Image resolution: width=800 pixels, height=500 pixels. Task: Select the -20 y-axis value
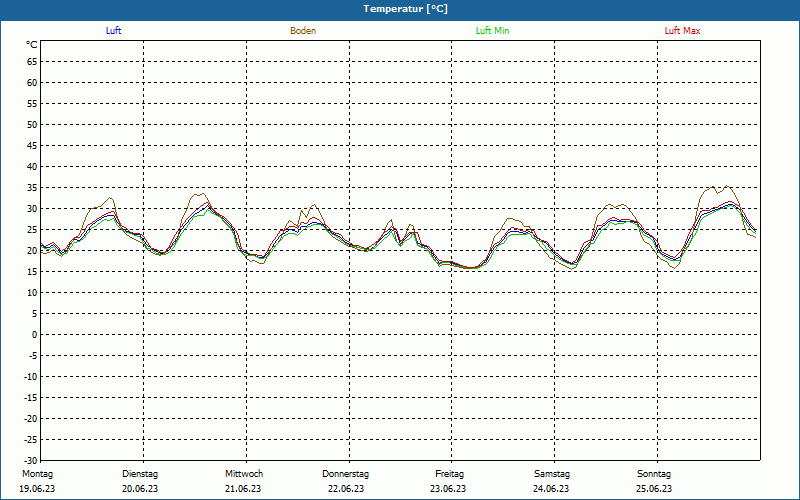pyautogui.click(x=31, y=419)
